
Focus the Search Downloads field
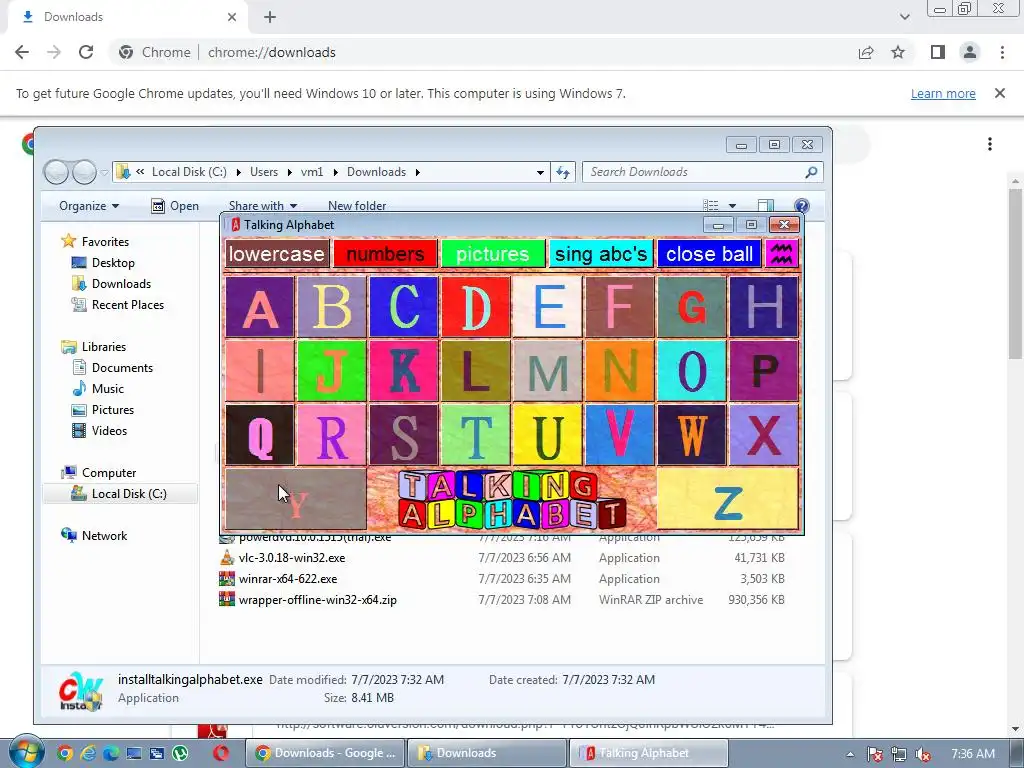[702, 172]
